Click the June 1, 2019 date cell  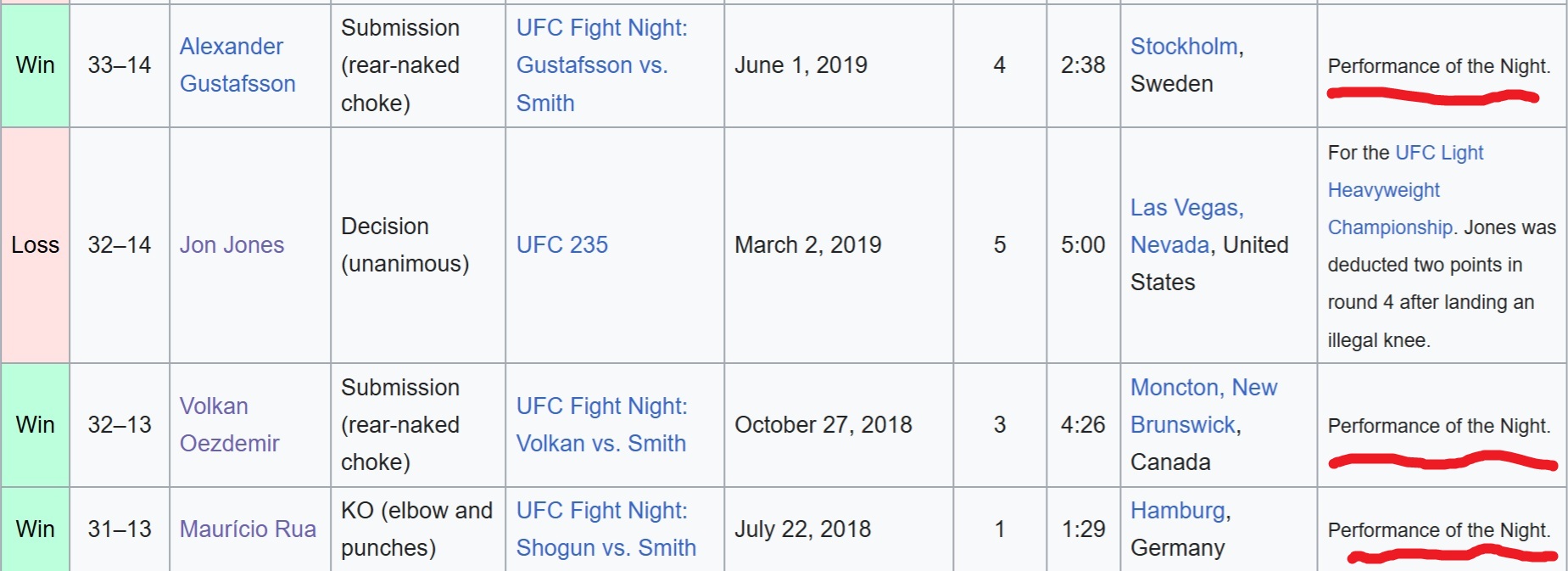[801, 65]
